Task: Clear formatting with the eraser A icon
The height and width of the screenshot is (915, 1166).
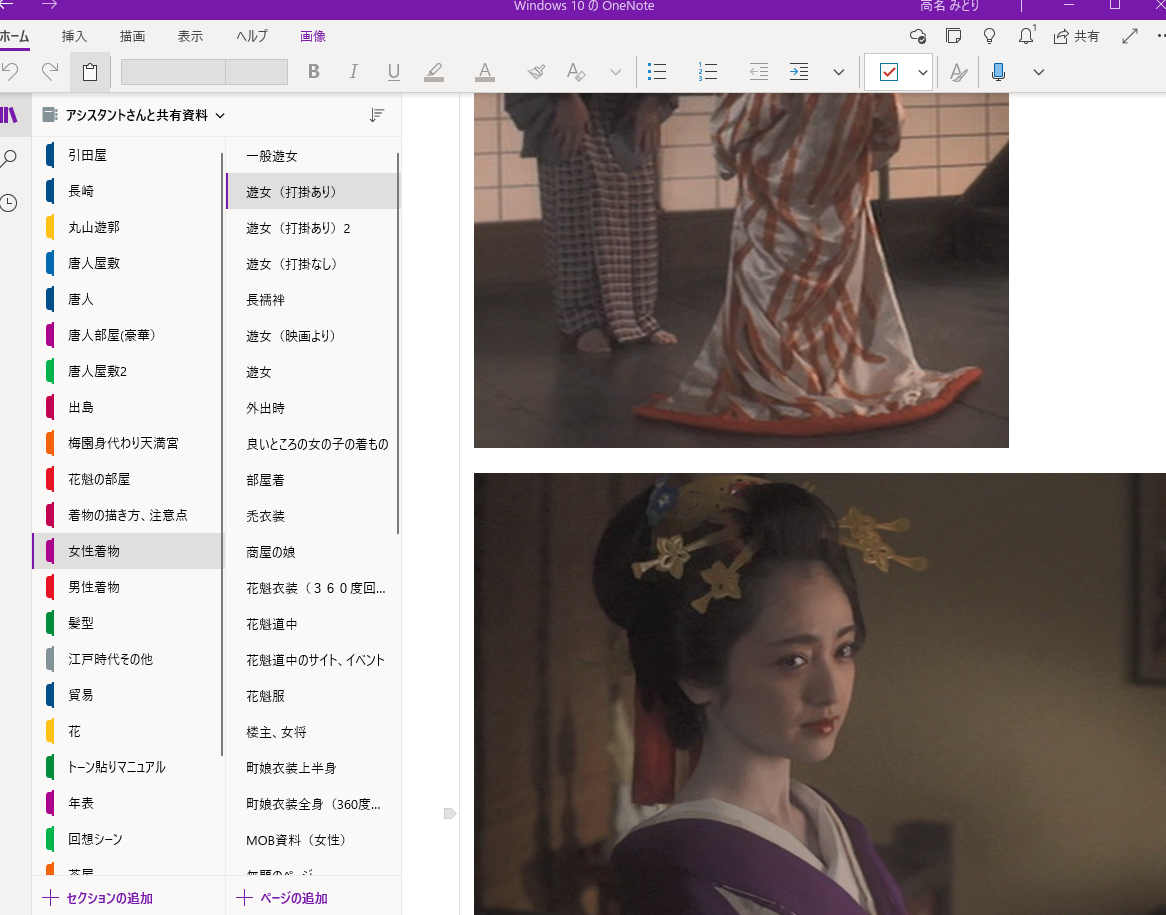Action: [x=576, y=71]
